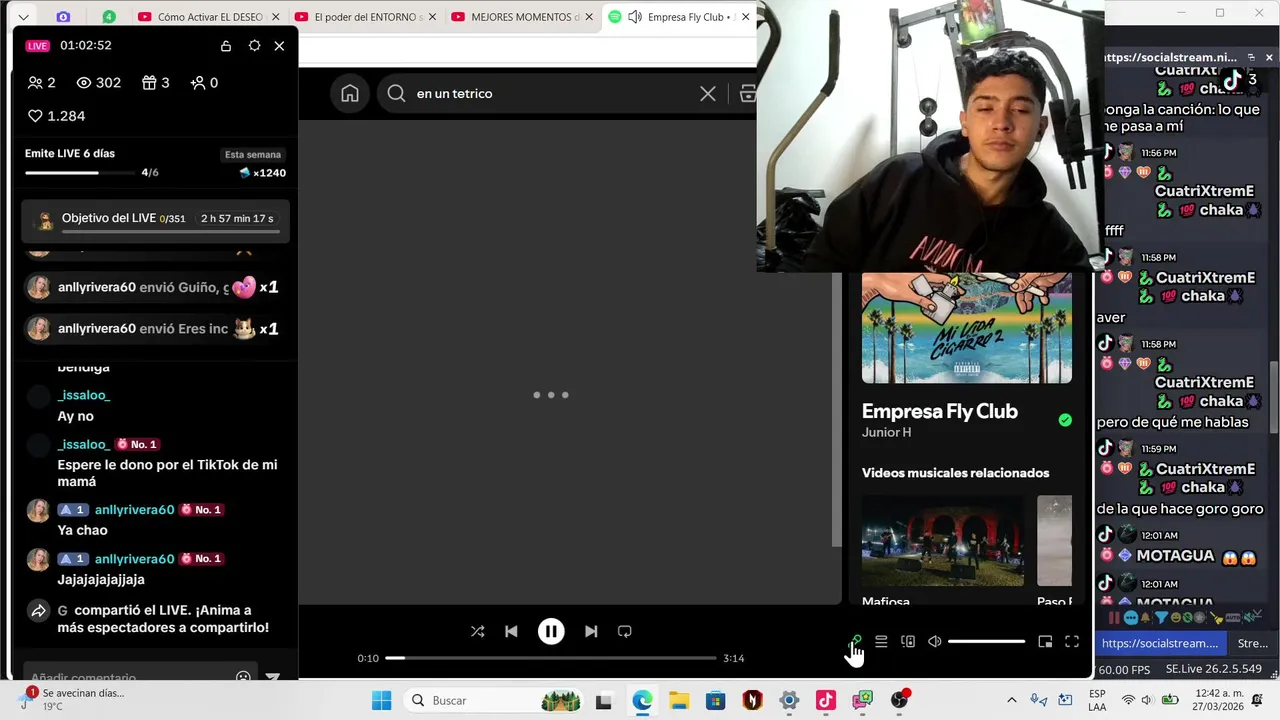This screenshot has height=720, width=1280.
Task: Click the viewers eye count 302
Action: 99,83
